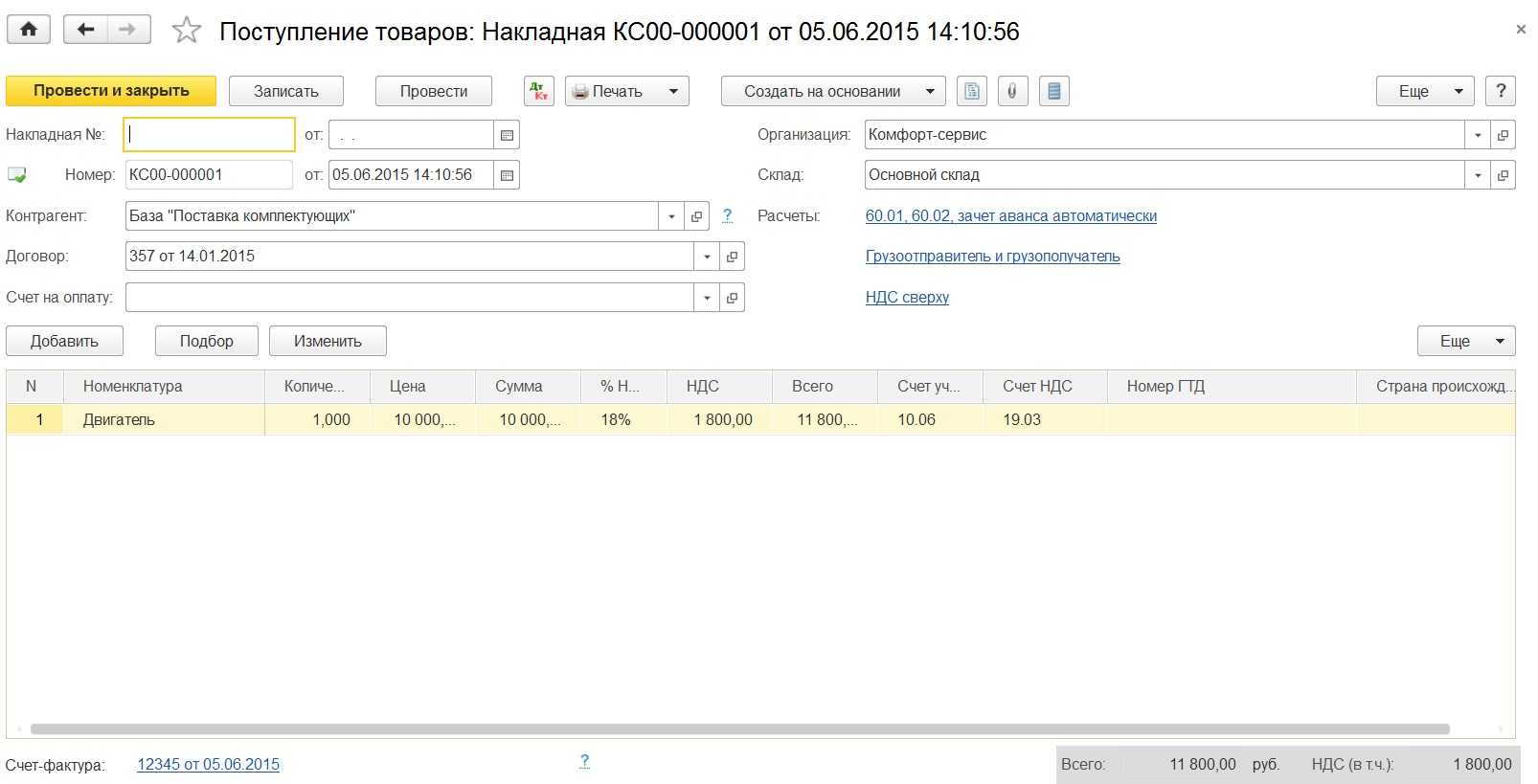The width and height of the screenshot is (1538, 784).
Task: Expand the Организация dropdown
Action: pyautogui.click(x=1478, y=135)
